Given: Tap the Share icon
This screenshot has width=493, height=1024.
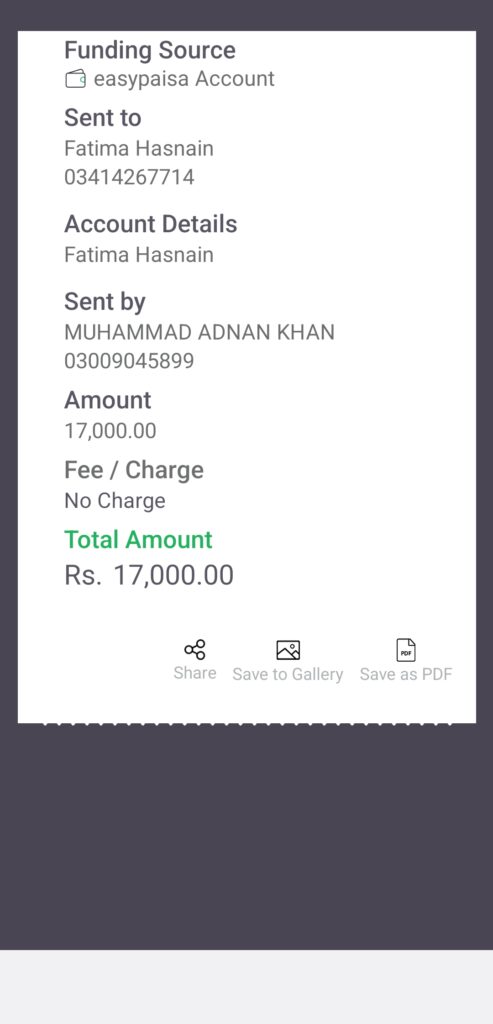Looking at the screenshot, I should pyautogui.click(x=195, y=650).
